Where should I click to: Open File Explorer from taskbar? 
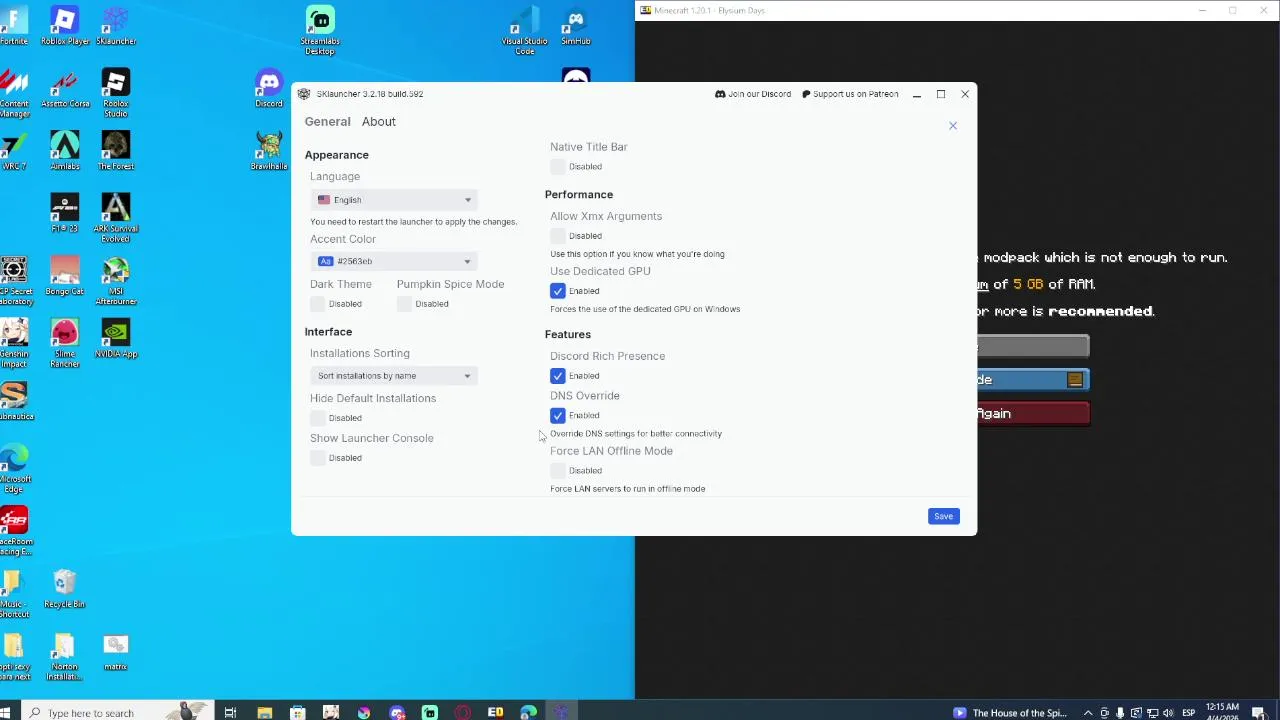pyautogui.click(x=264, y=712)
